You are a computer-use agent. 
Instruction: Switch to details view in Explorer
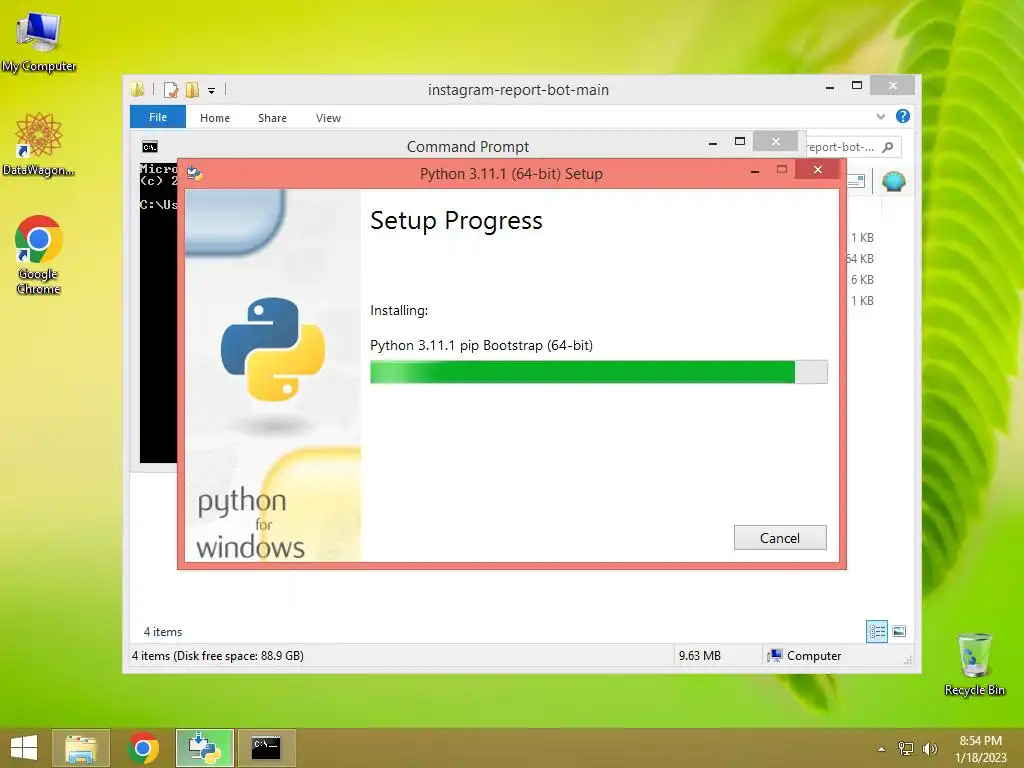877,631
